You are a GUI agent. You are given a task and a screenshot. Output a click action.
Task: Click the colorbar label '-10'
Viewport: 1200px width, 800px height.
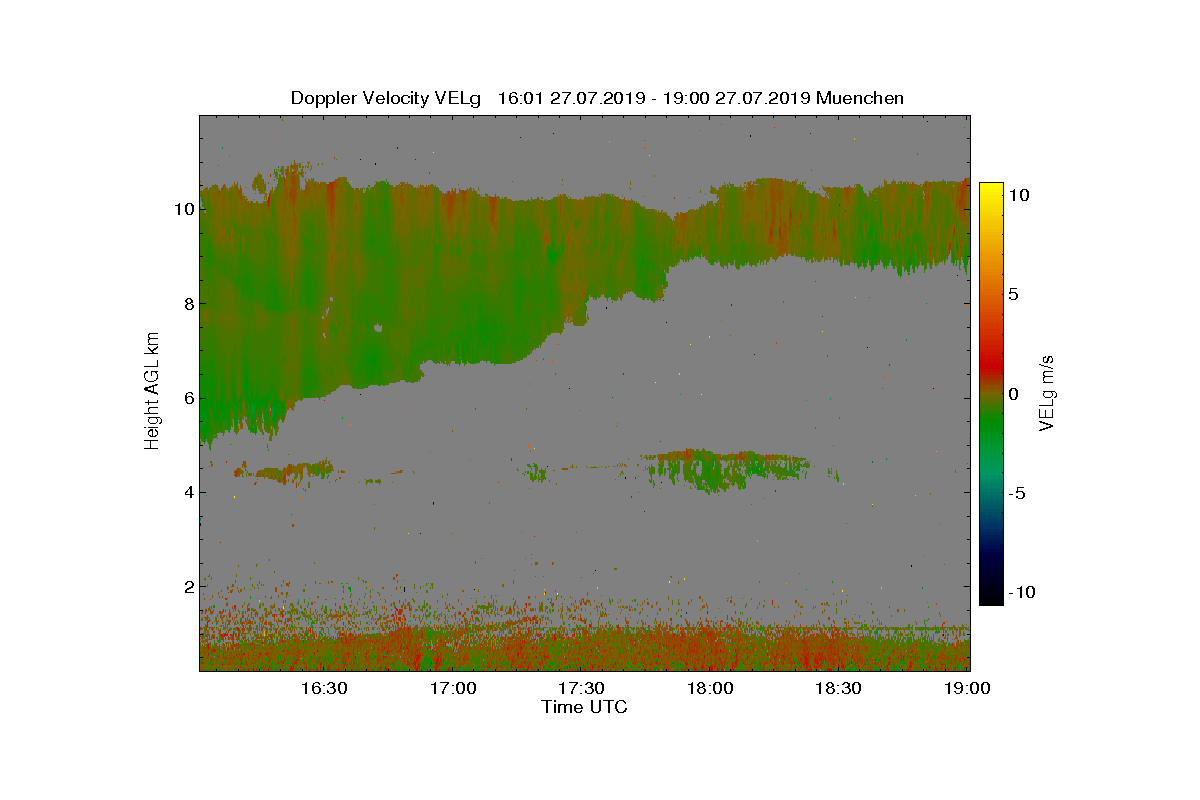(x=1020, y=592)
